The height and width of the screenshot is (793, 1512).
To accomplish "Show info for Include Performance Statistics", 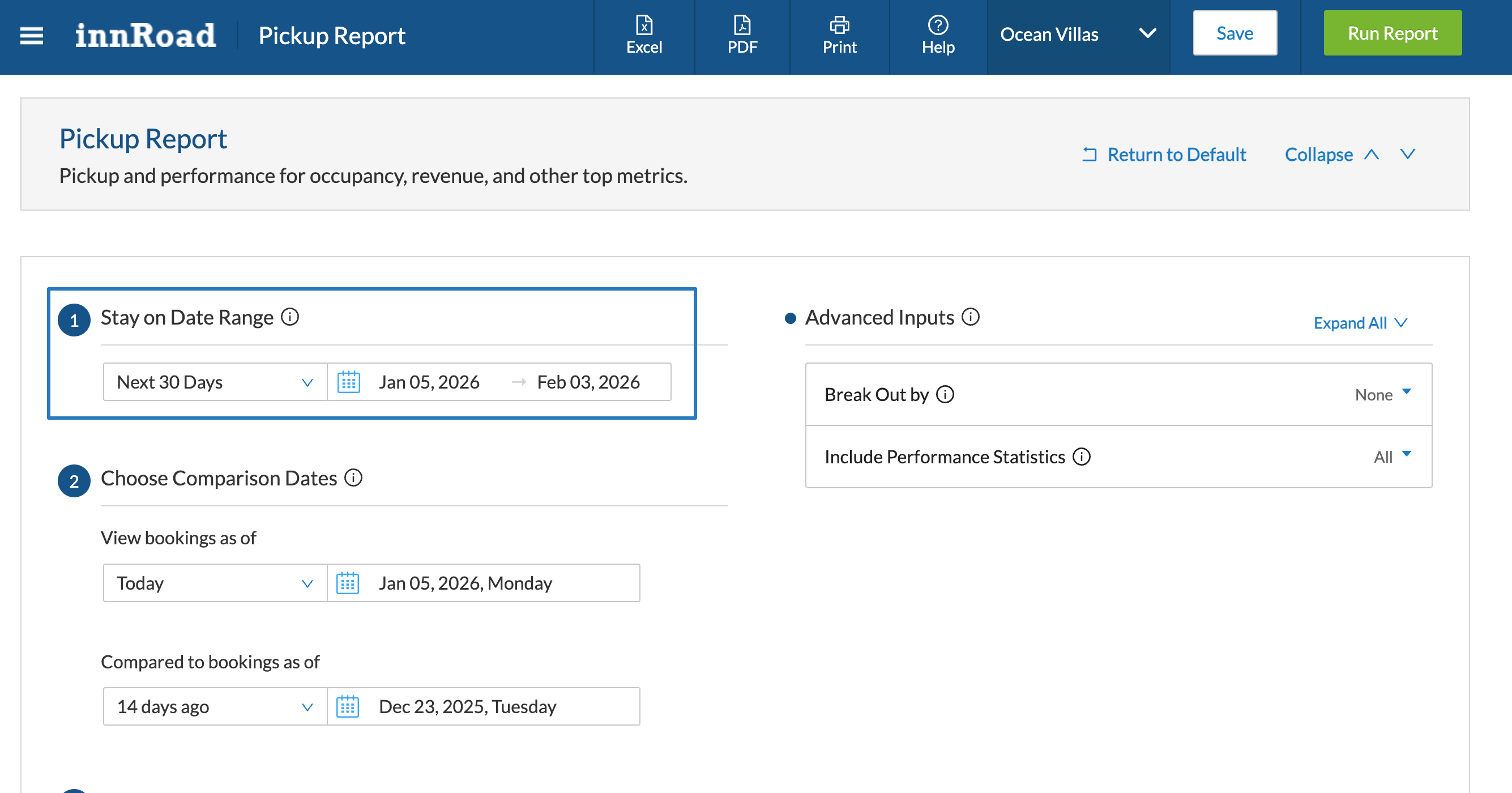I will [1081, 457].
